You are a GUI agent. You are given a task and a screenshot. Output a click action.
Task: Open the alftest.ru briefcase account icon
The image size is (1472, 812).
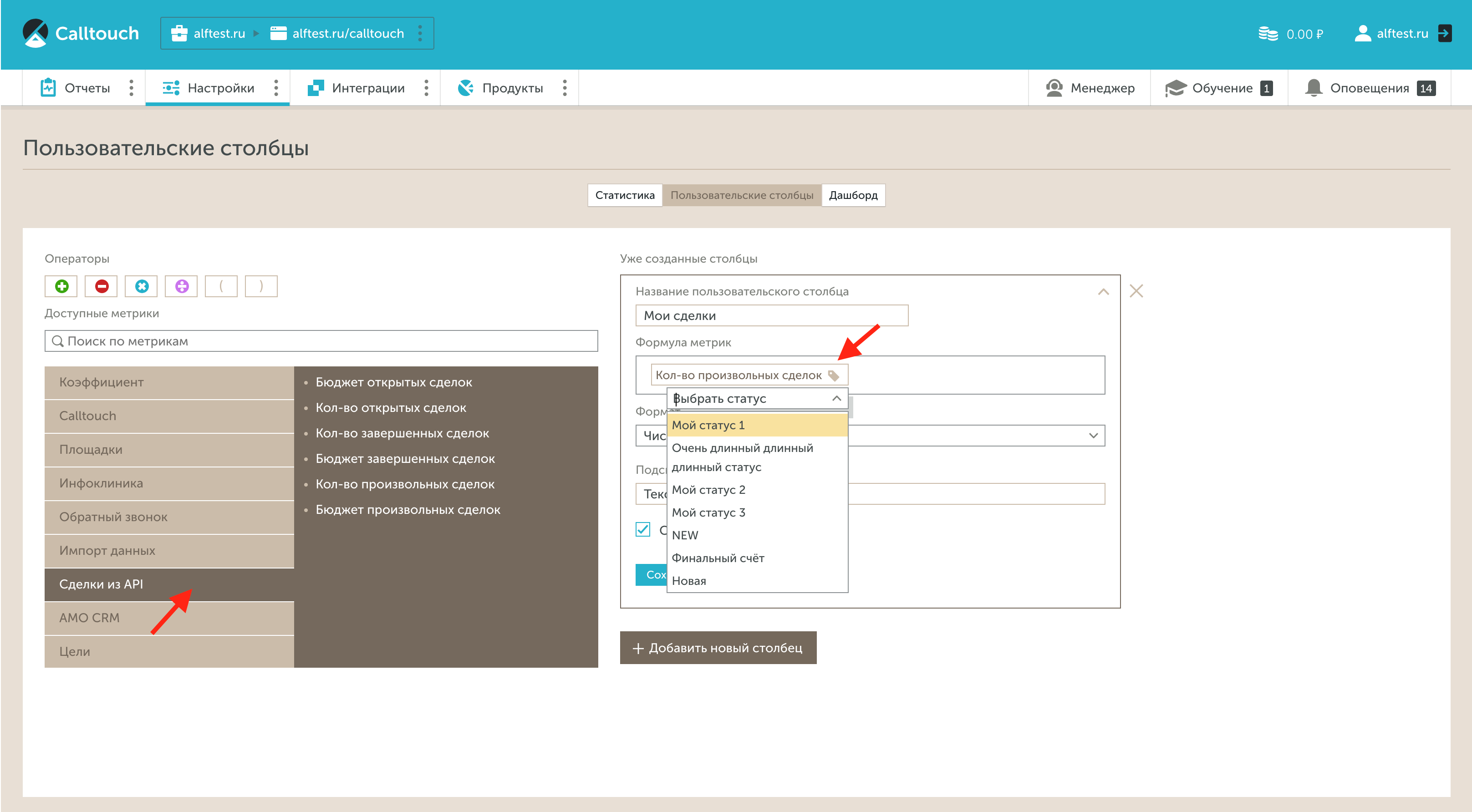[x=179, y=33]
